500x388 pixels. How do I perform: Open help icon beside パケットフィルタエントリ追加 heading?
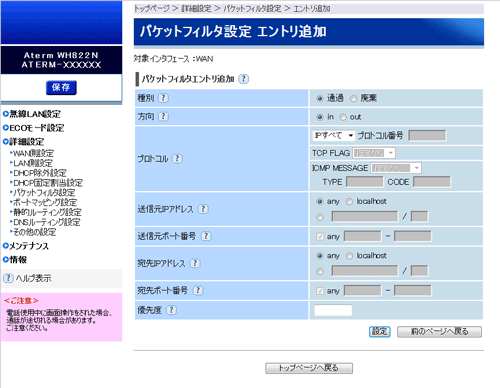244,79
